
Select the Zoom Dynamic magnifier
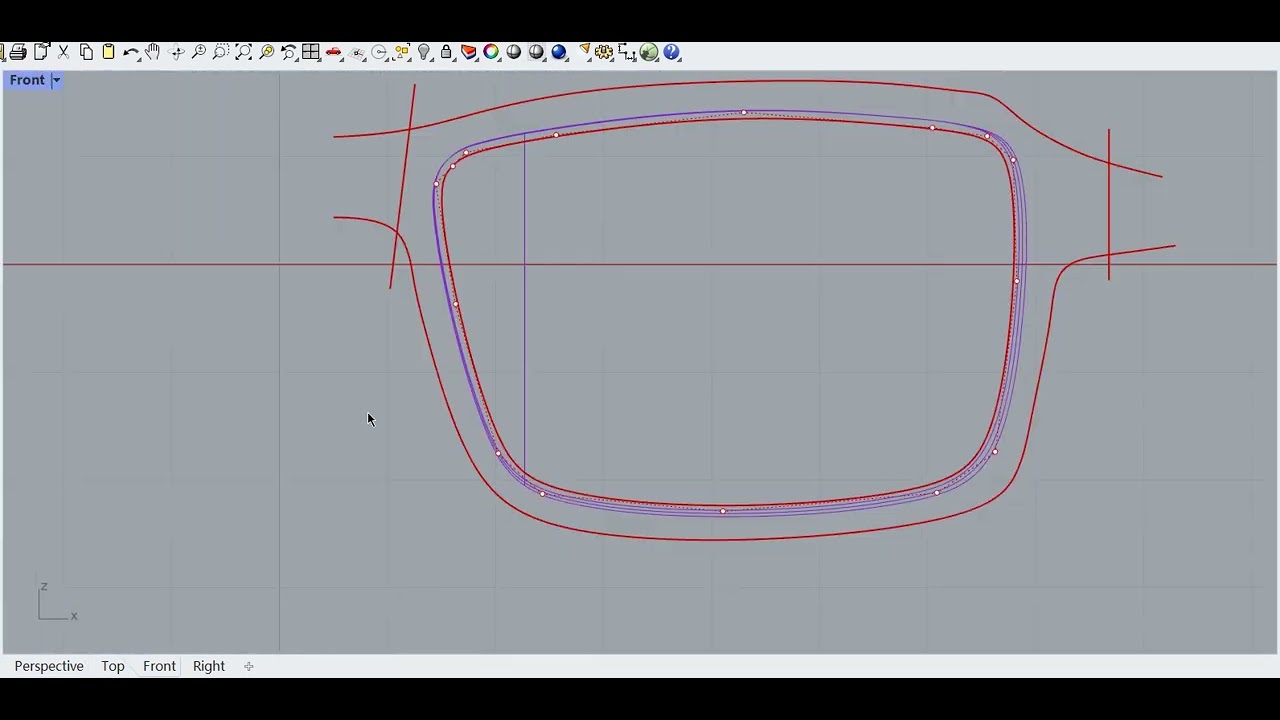click(x=199, y=52)
